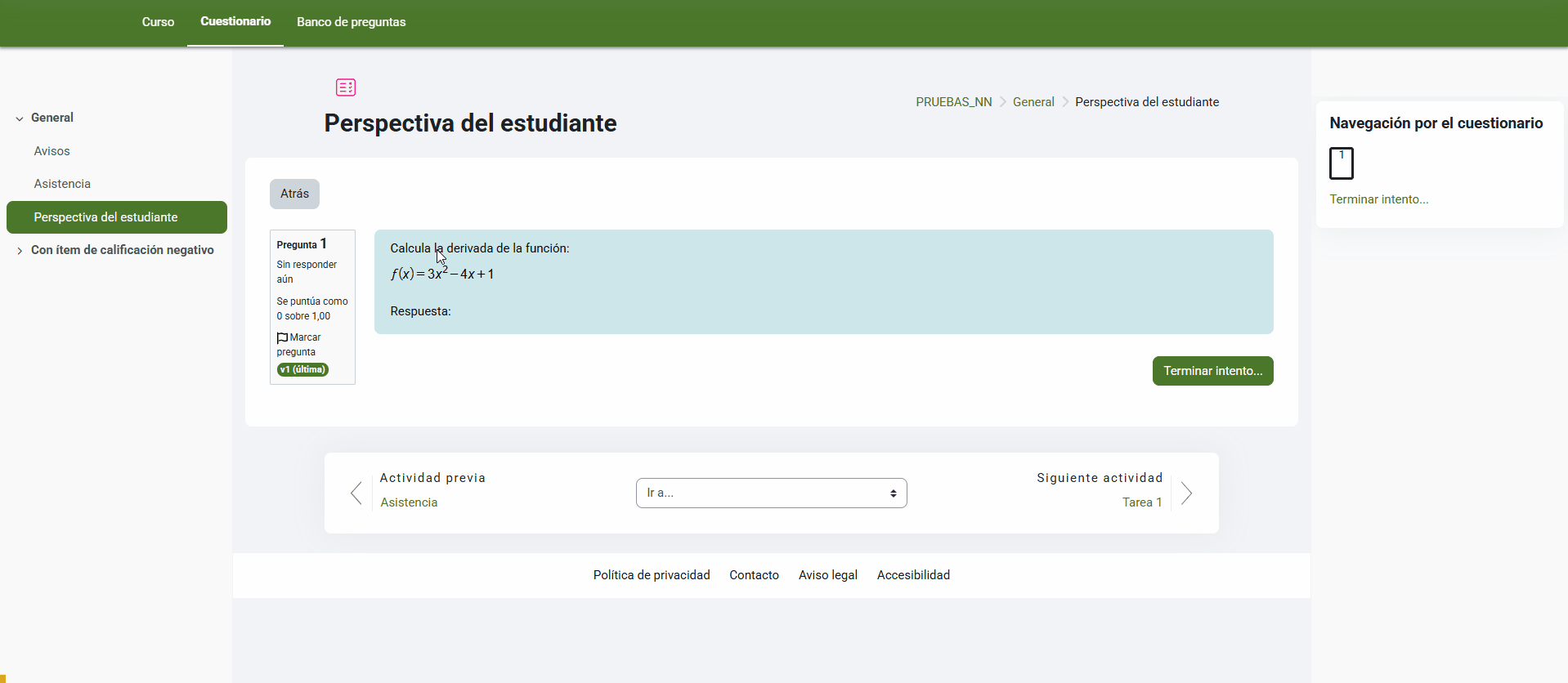Click Terminar intento link in navigation panel
This screenshot has width=1568, height=683.
click(x=1378, y=199)
